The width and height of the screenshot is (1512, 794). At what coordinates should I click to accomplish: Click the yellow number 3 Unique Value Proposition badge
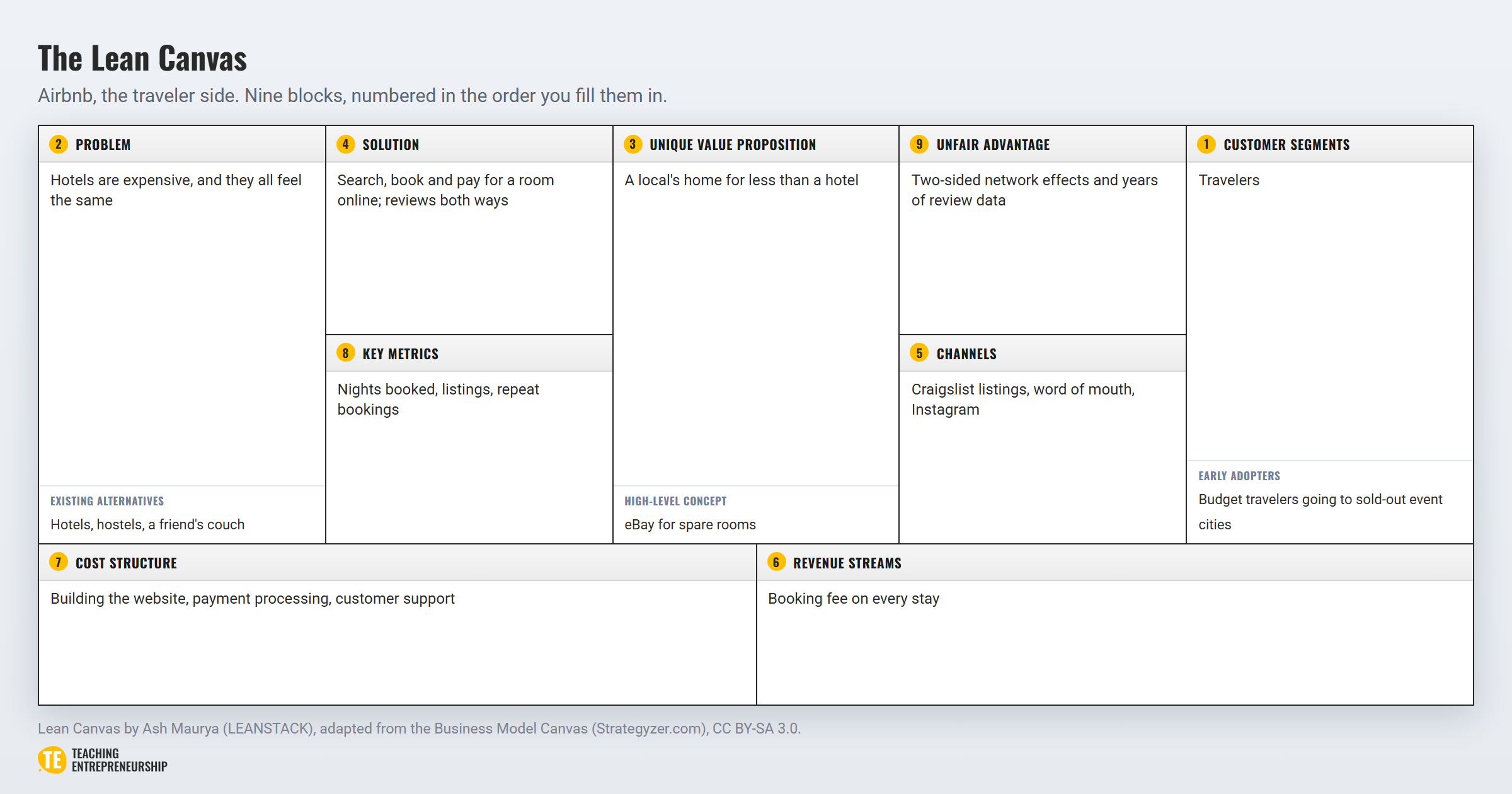coord(633,144)
